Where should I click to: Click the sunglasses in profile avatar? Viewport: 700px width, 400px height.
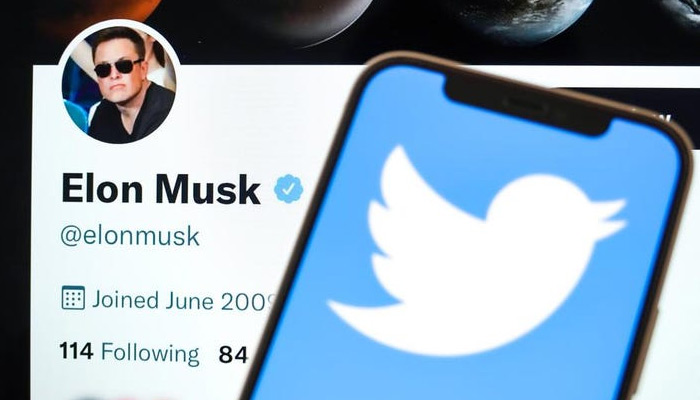[x=118, y=68]
